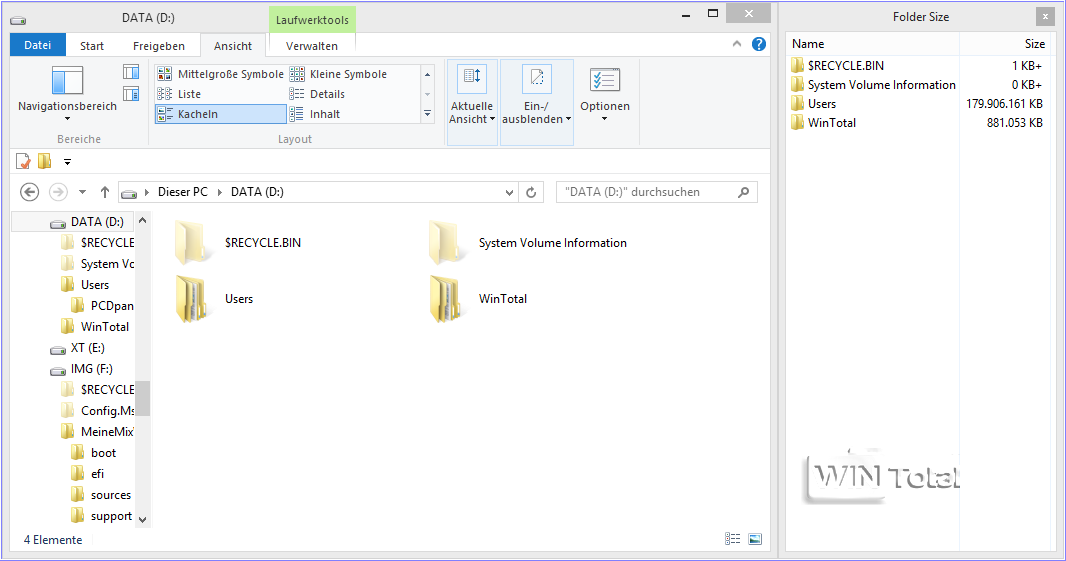The width and height of the screenshot is (1066, 561).
Task: Select the efi folder in tree
Action: [x=97, y=474]
